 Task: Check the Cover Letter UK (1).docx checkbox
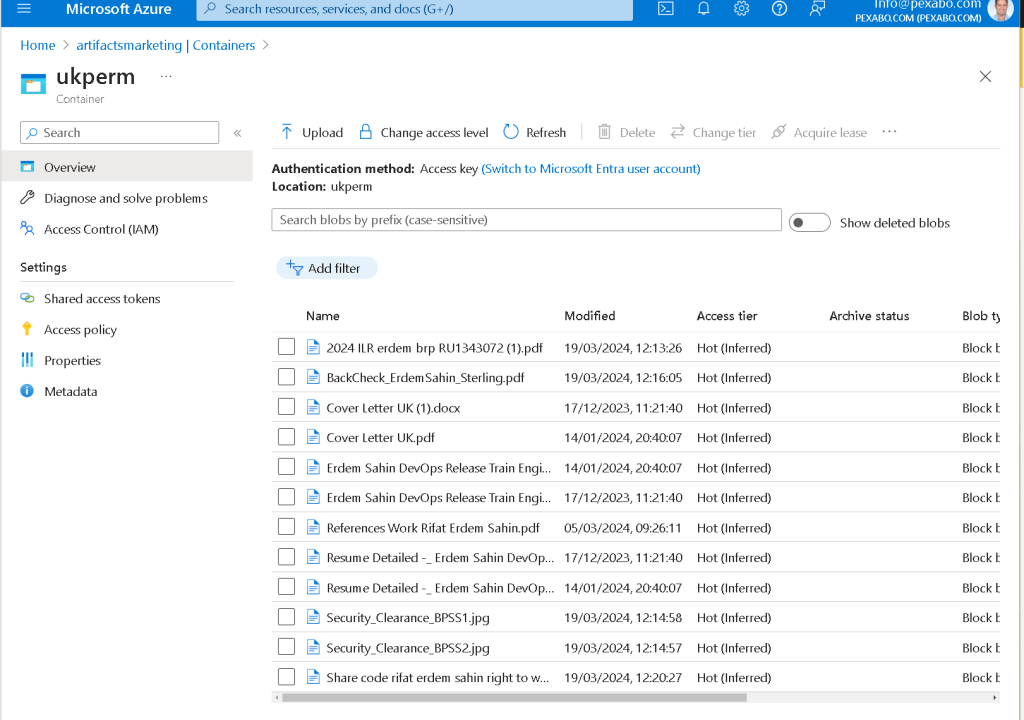(x=286, y=407)
